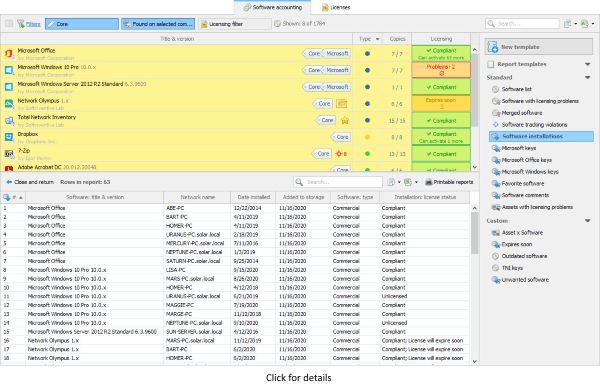
Task: Click green type dot on 7-Zip row
Action: tap(367, 154)
